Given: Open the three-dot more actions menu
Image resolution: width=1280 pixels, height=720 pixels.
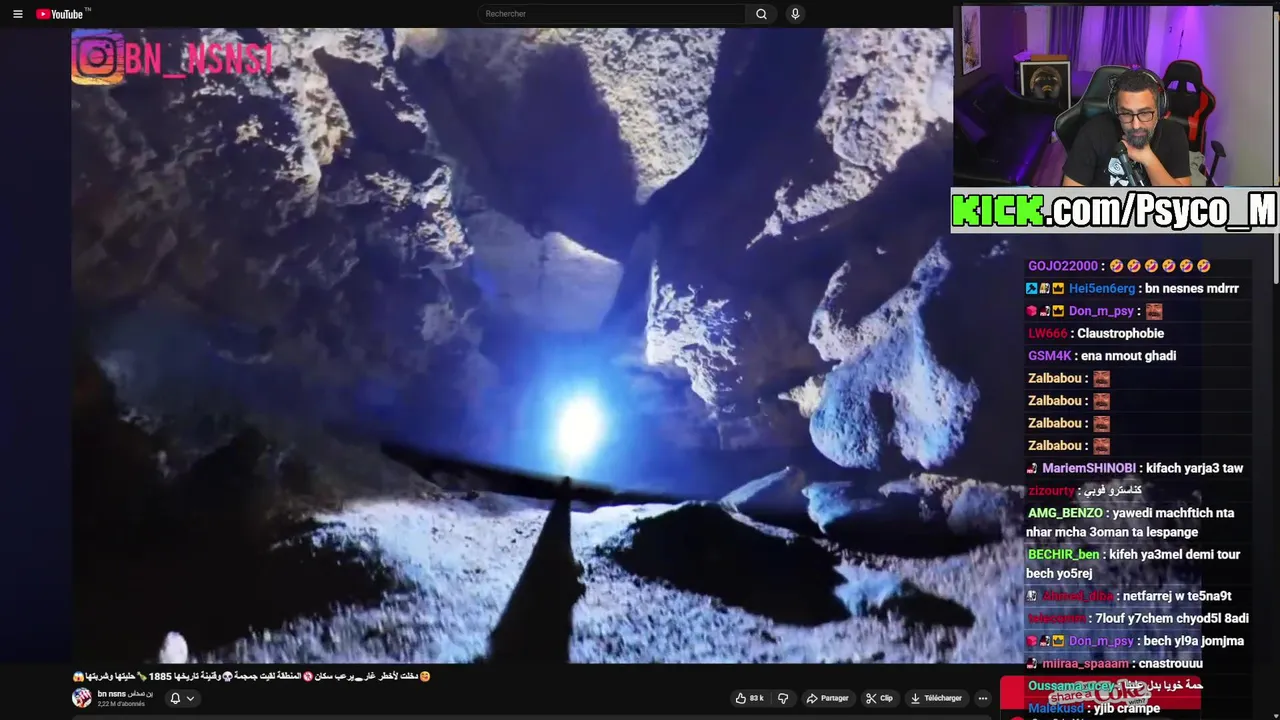Looking at the screenshot, I should (983, 698).
